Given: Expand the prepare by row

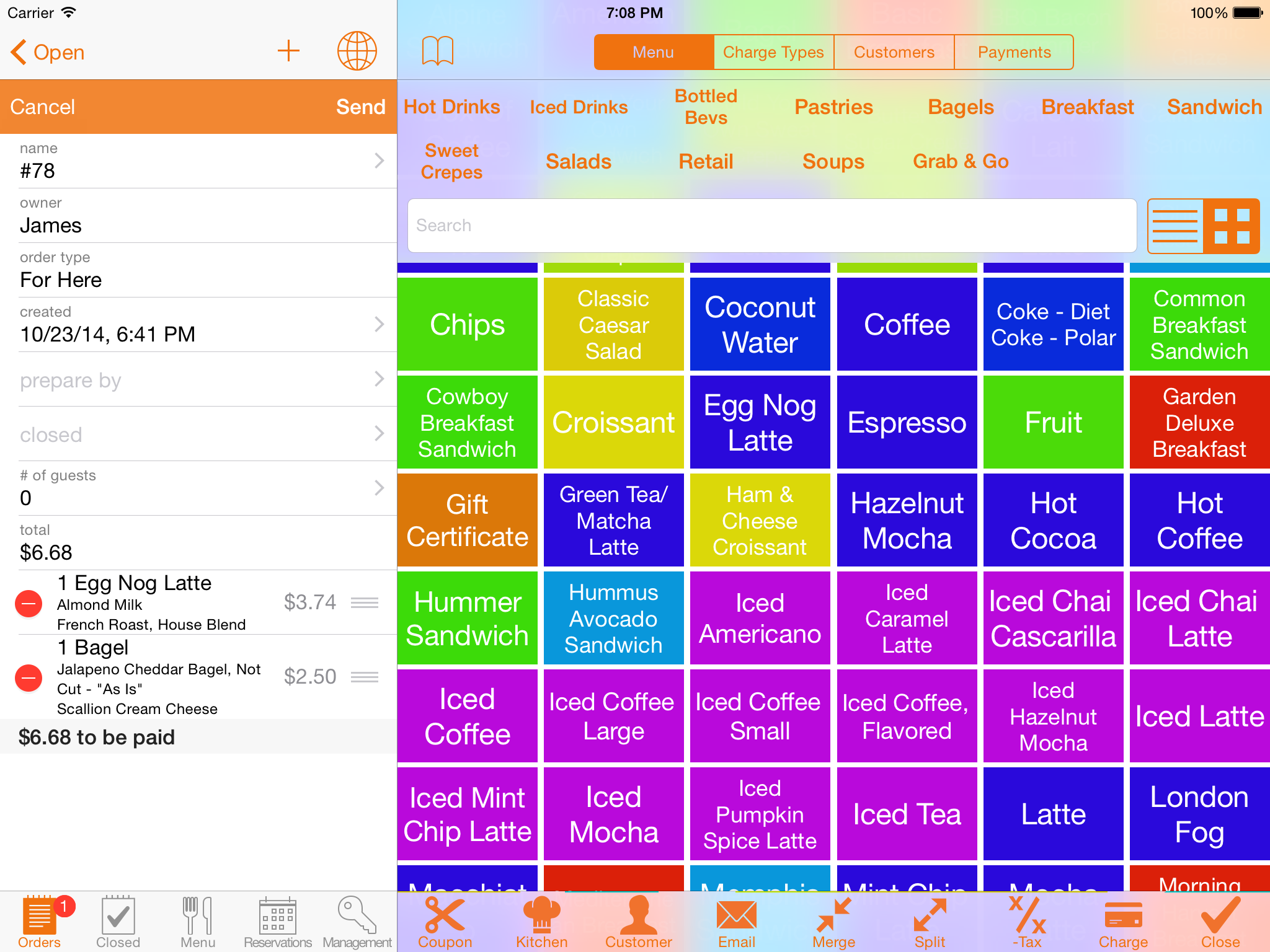Looking at the screenshot, I should pyautogui.click(x=198, y=379).
